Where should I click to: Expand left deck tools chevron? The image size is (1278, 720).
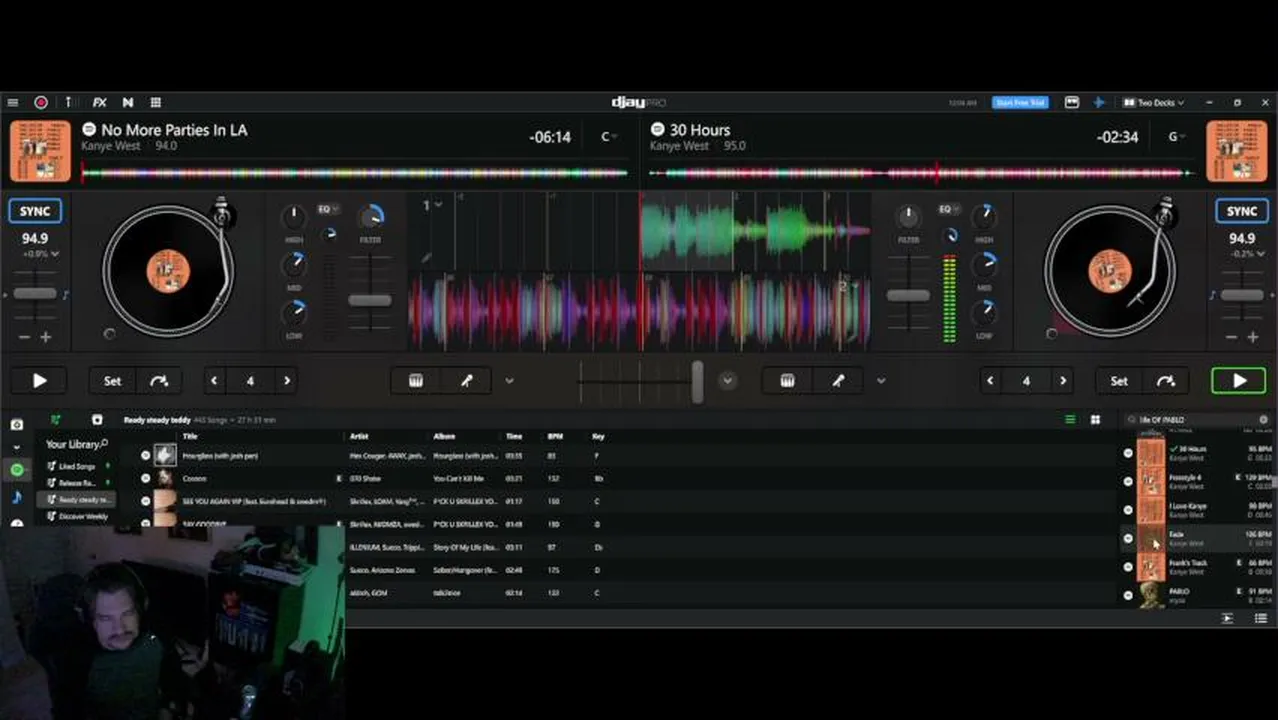[509, 381]
